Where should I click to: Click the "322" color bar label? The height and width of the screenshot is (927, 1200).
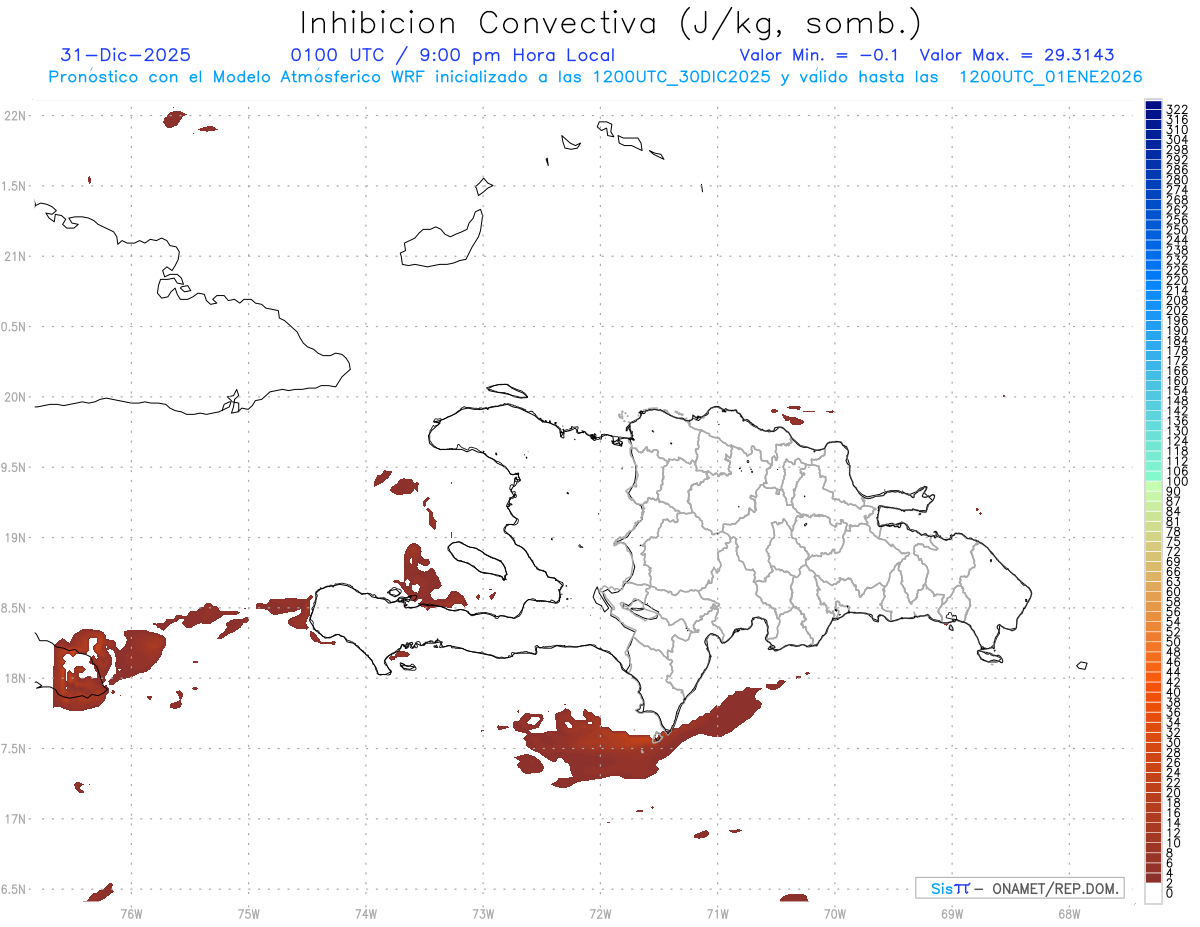click(1176, 109)
